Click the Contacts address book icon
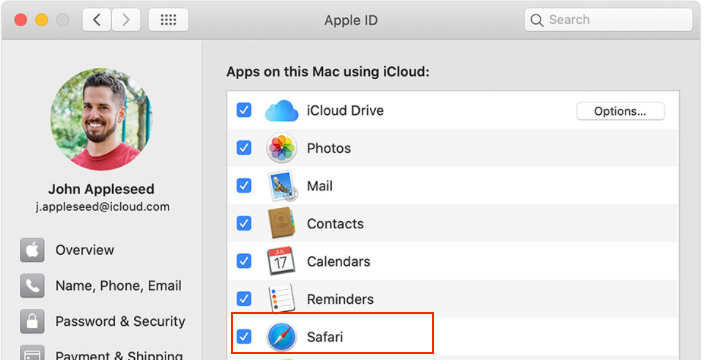This screenshot has height=360, width=710. [281, 223]
